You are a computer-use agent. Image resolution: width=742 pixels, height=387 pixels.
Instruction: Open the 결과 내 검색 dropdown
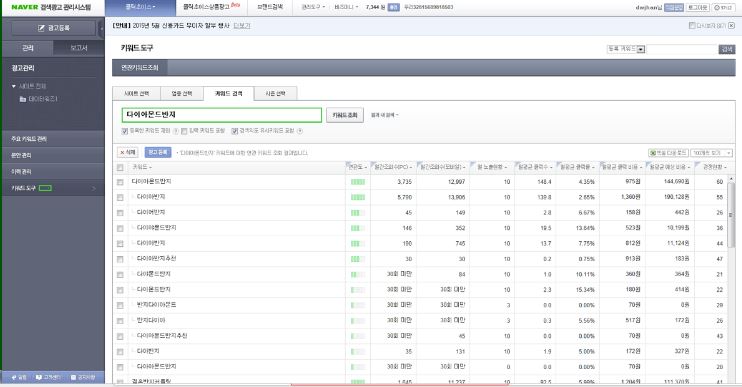384,115
